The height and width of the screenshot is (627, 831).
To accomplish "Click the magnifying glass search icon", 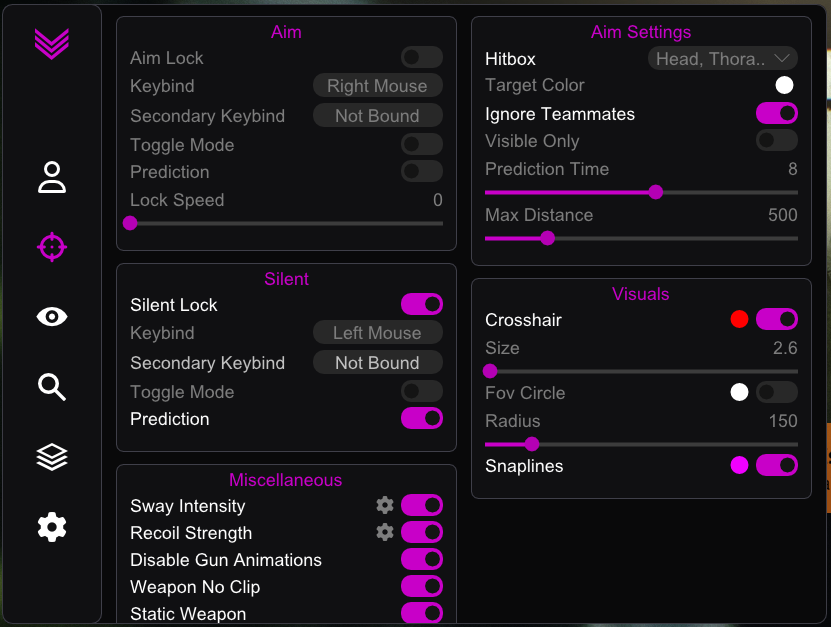I will [x=52, y=387].
